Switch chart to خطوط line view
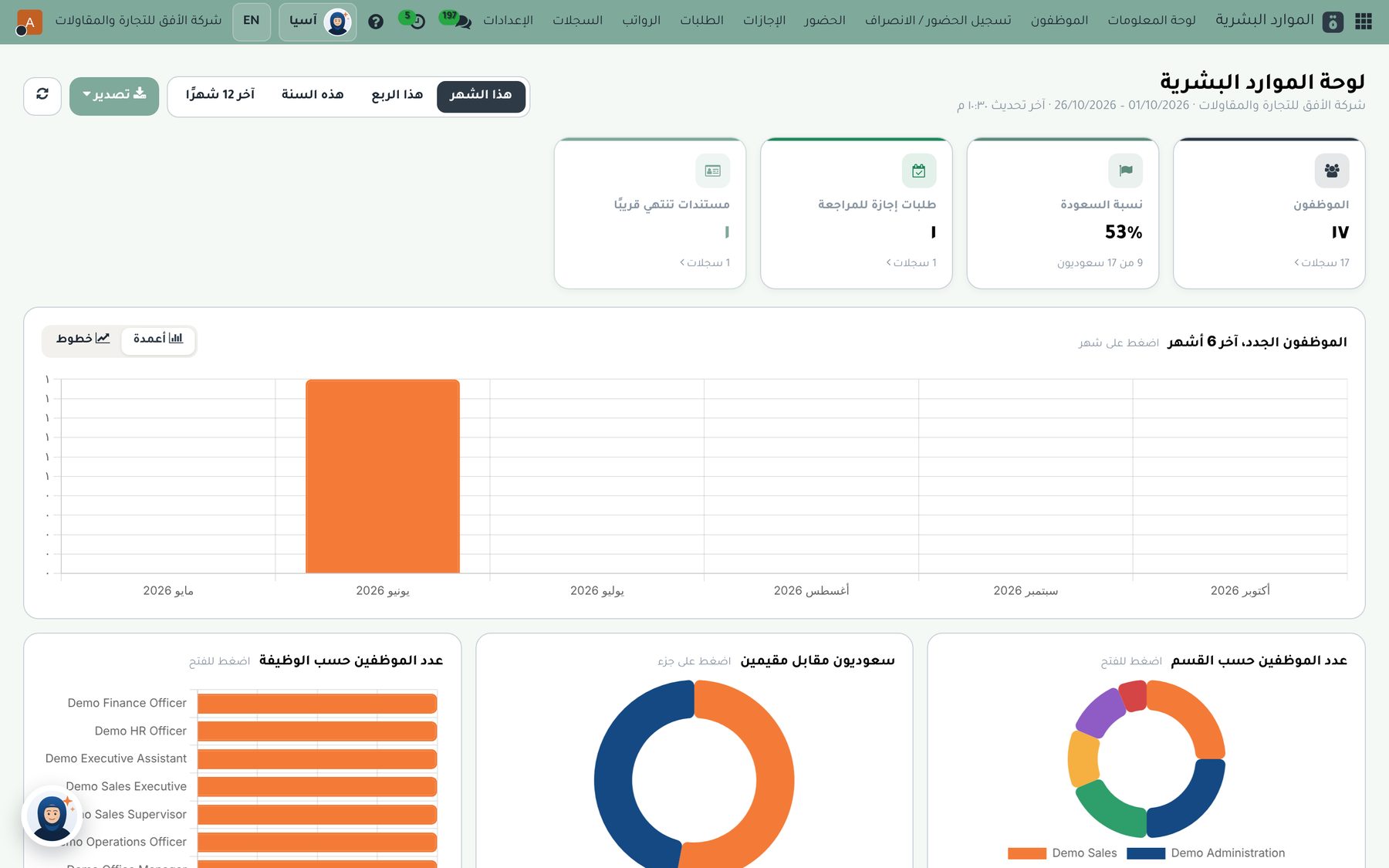The image size is (1389, 868). click(x=83, y=339)
